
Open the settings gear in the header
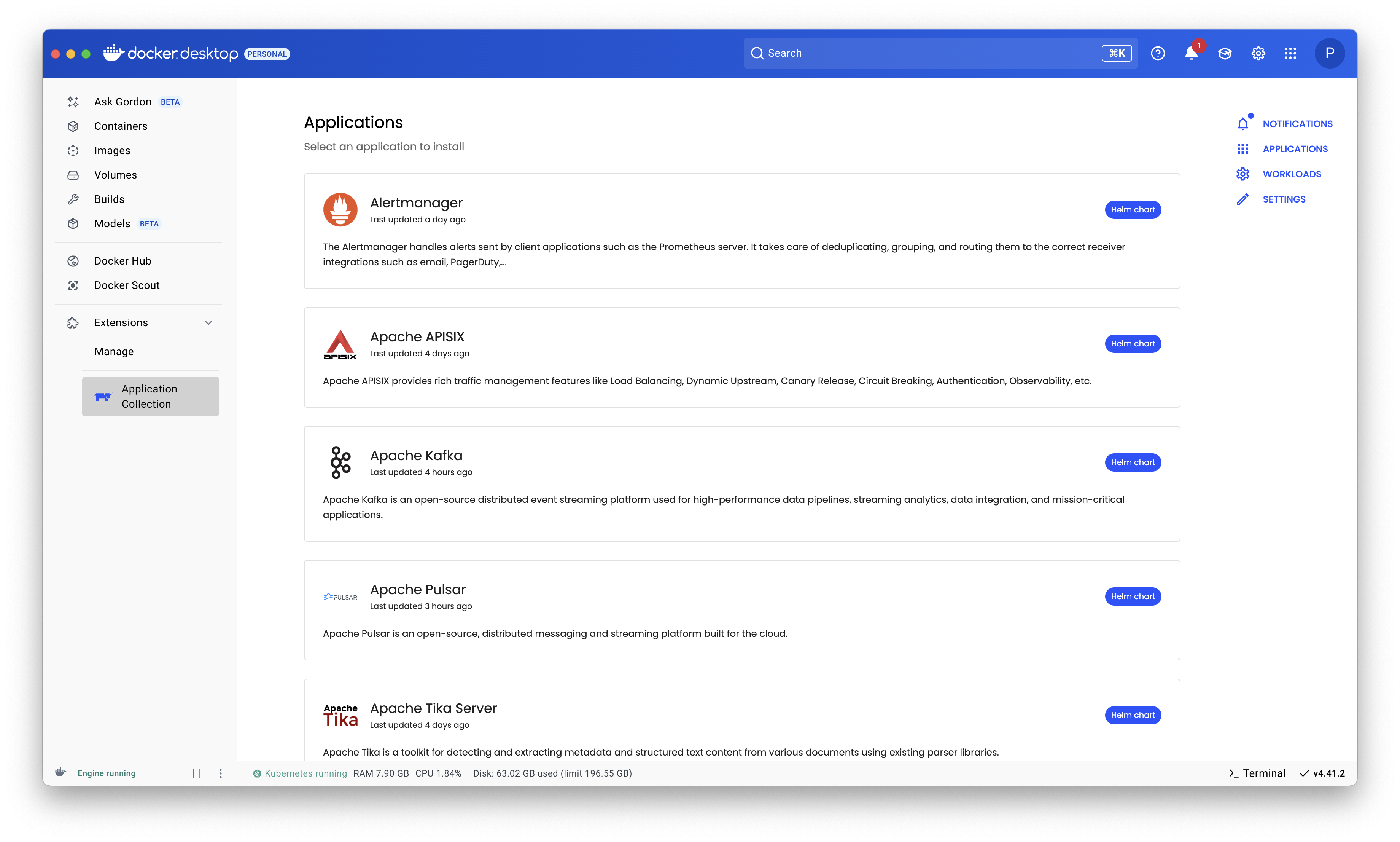tap(1258, 53)
